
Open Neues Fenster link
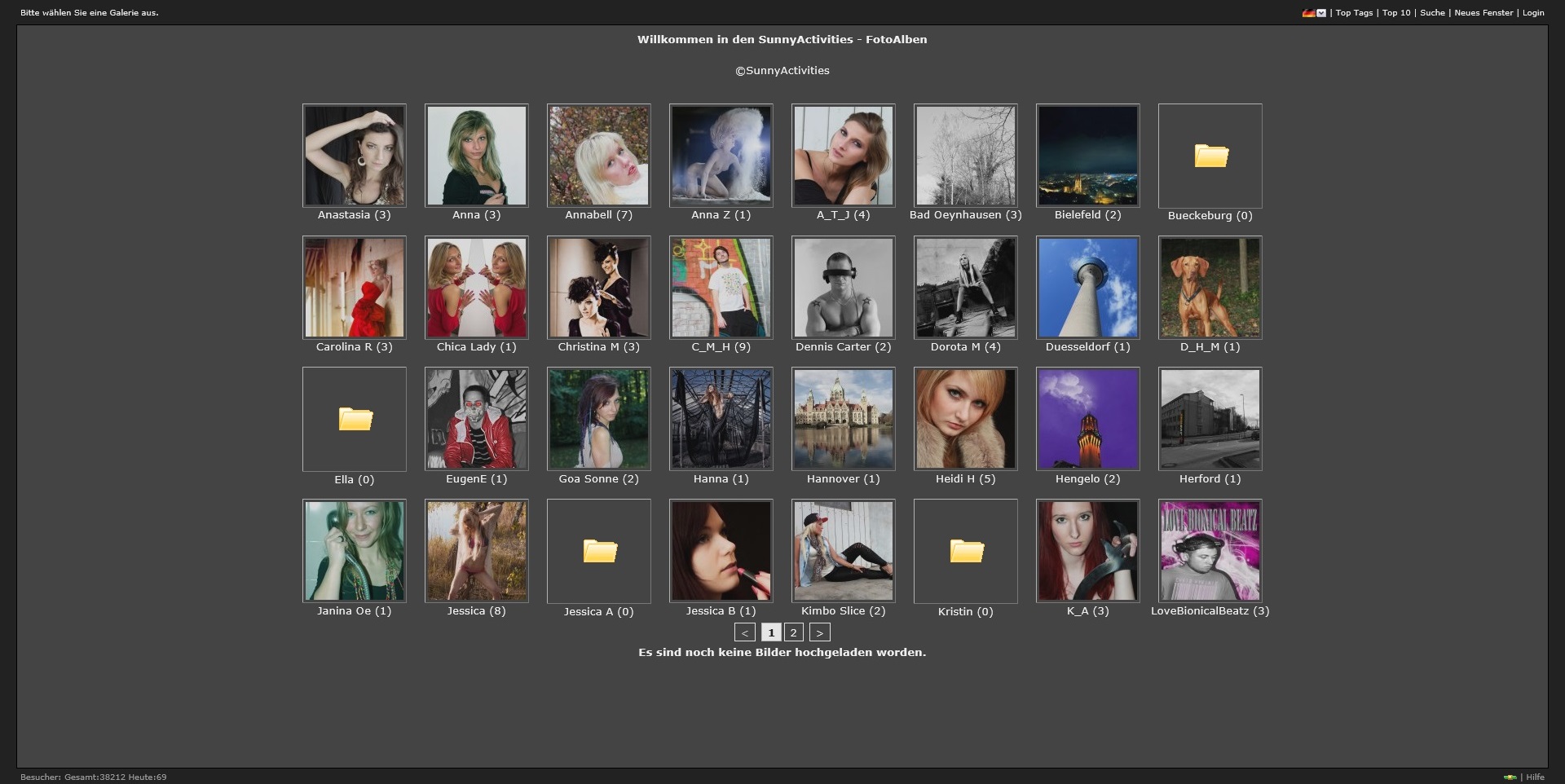(1483, 13)
